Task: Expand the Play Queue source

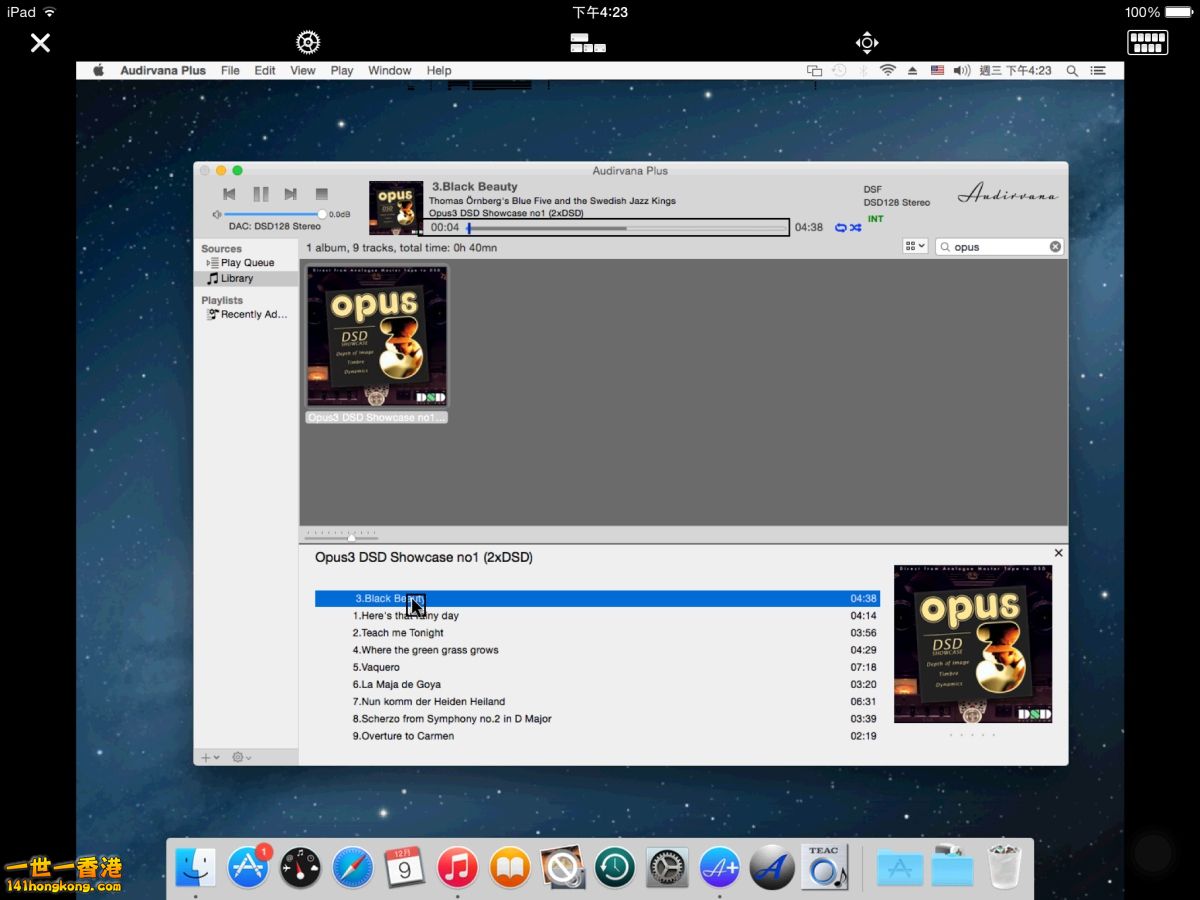Action: pyautogui.click(x=207, y=263)
